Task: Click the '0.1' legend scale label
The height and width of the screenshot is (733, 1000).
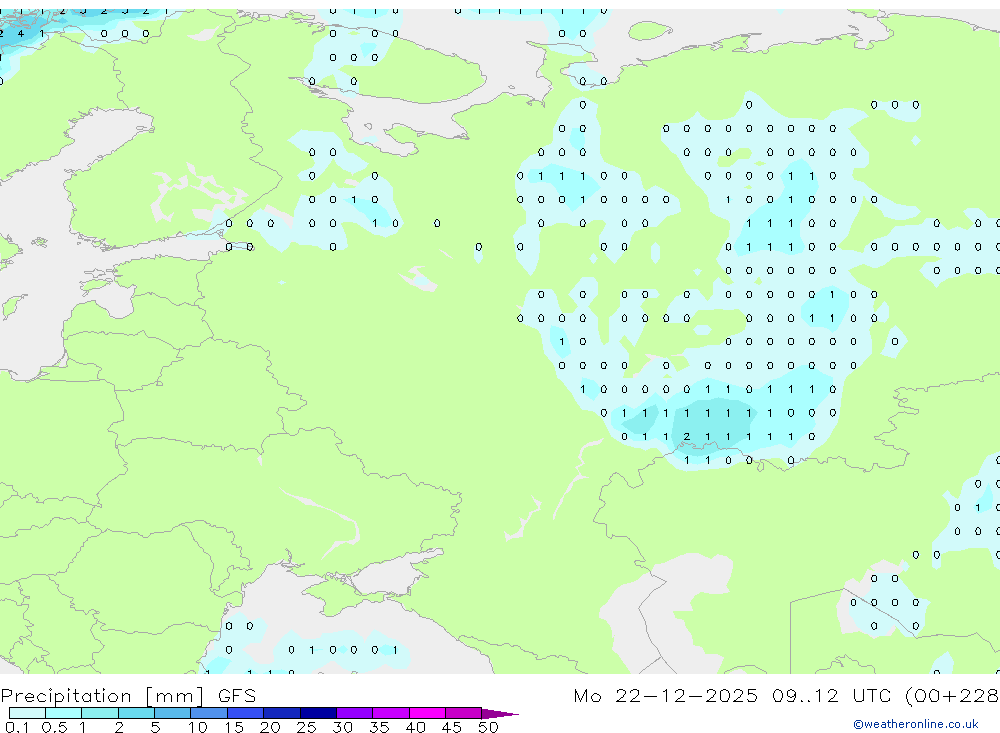Action: (x=17, y=727)
